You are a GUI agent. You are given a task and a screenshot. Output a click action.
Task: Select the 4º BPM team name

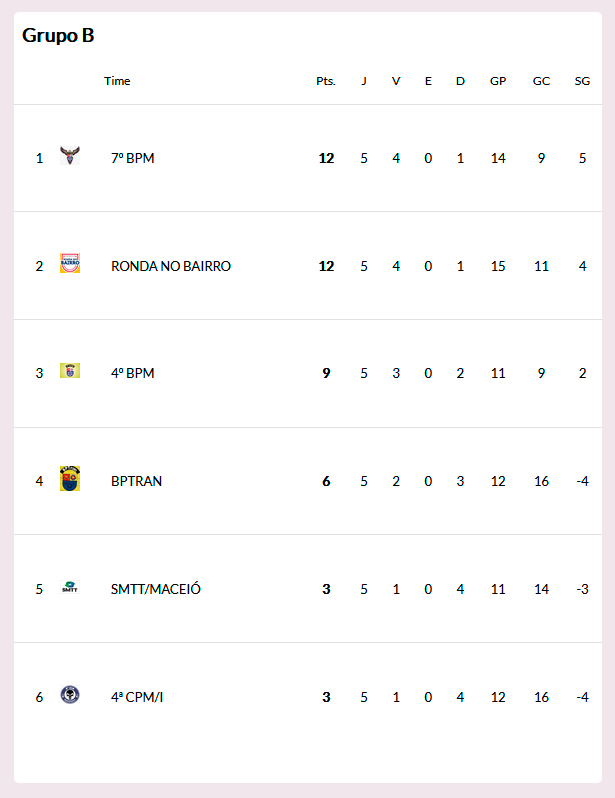[132, 373]
